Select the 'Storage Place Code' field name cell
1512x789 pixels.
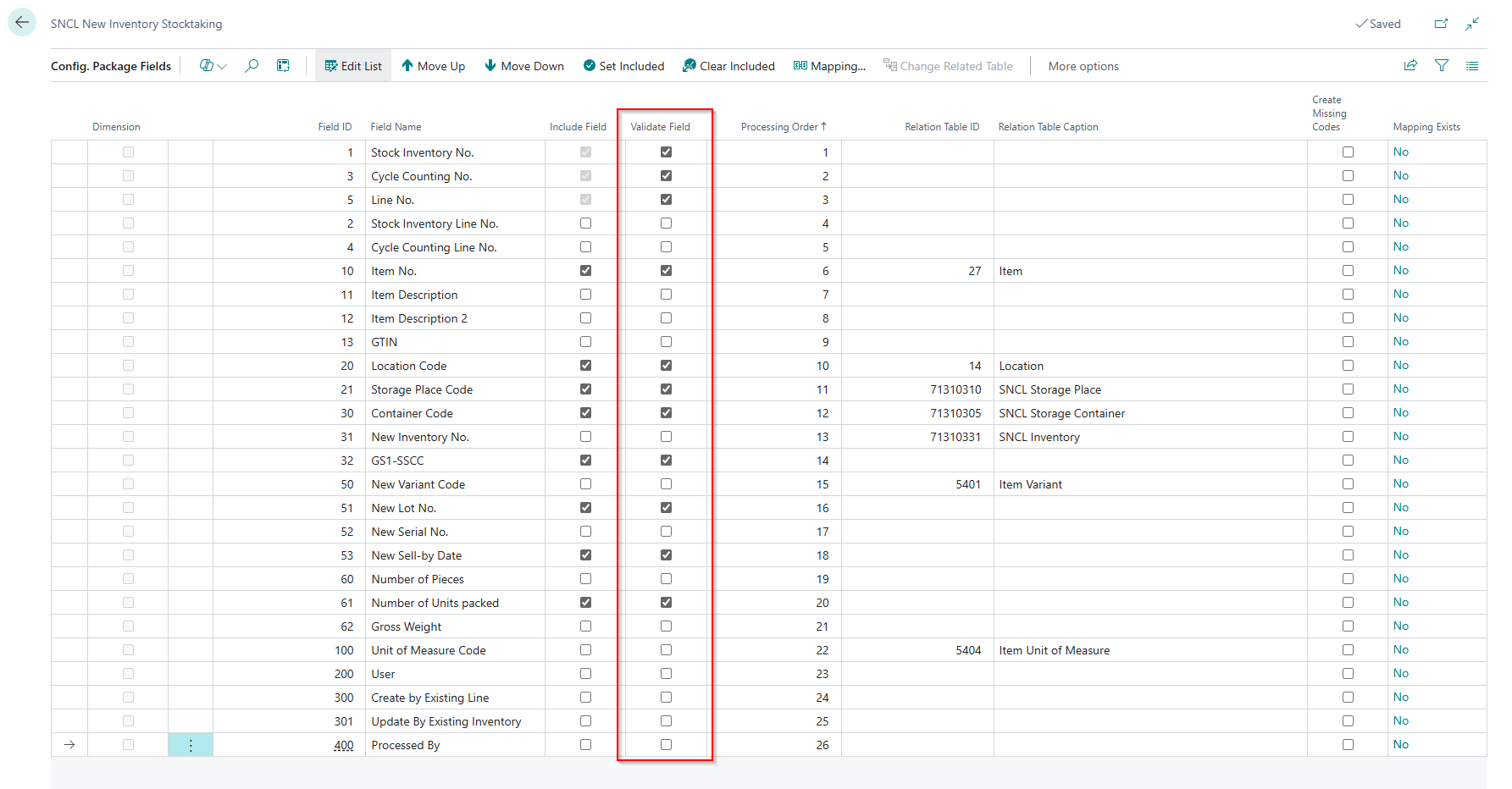[x=422, y=389]
